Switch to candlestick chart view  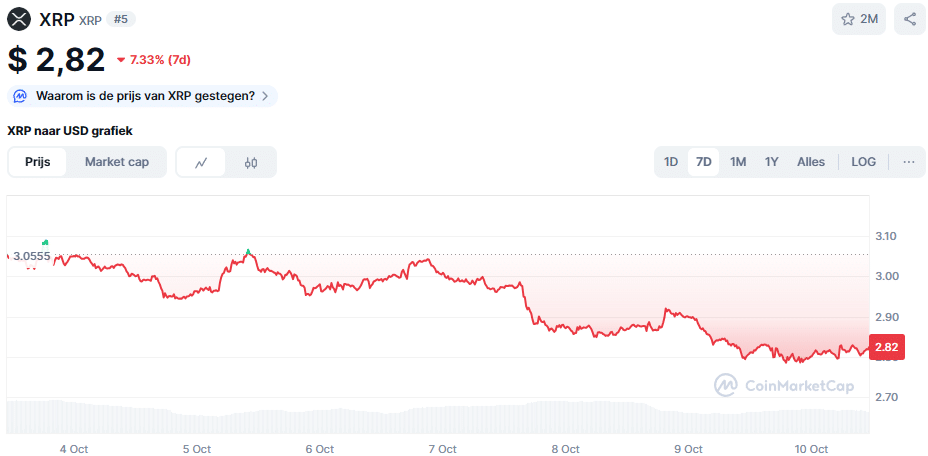point(251,162)
